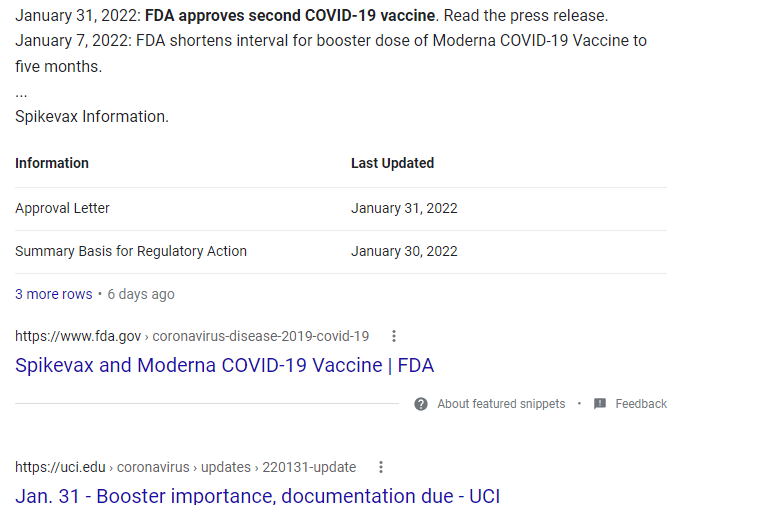
Task: Click the 'Information' column header
Action: 52,163
